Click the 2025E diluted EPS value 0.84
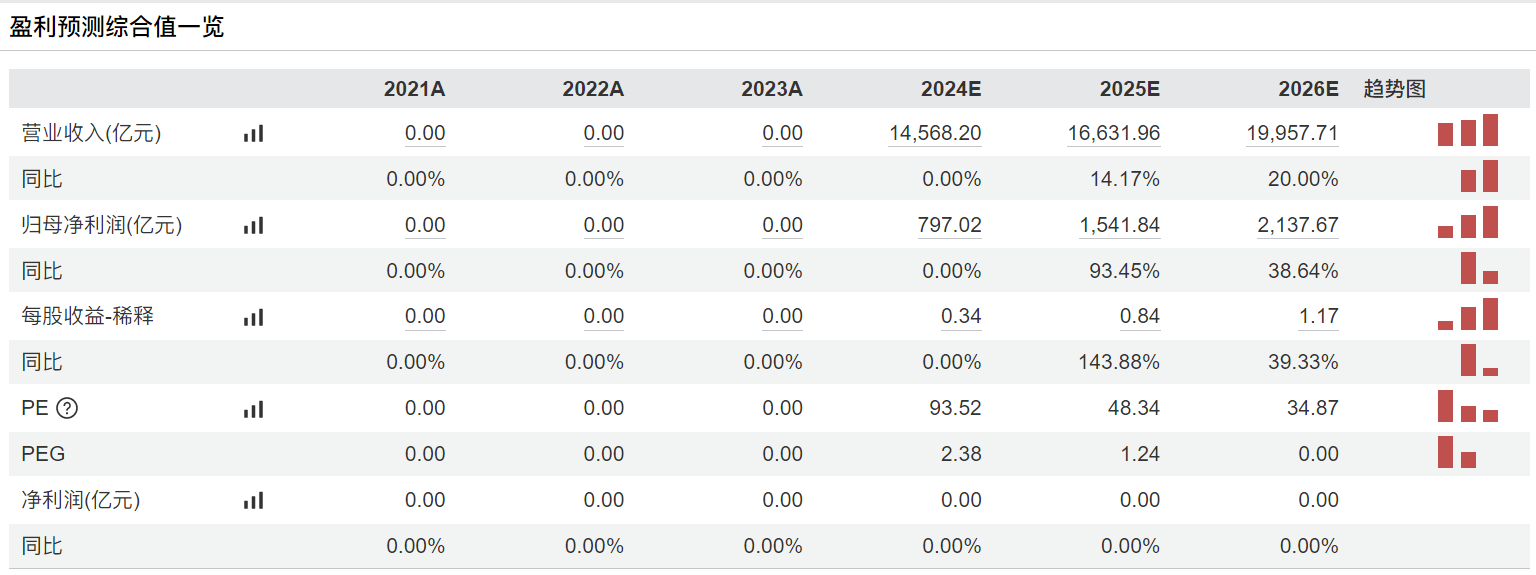The height and width of the screenshot is (575, 1536). point(1140,317)
